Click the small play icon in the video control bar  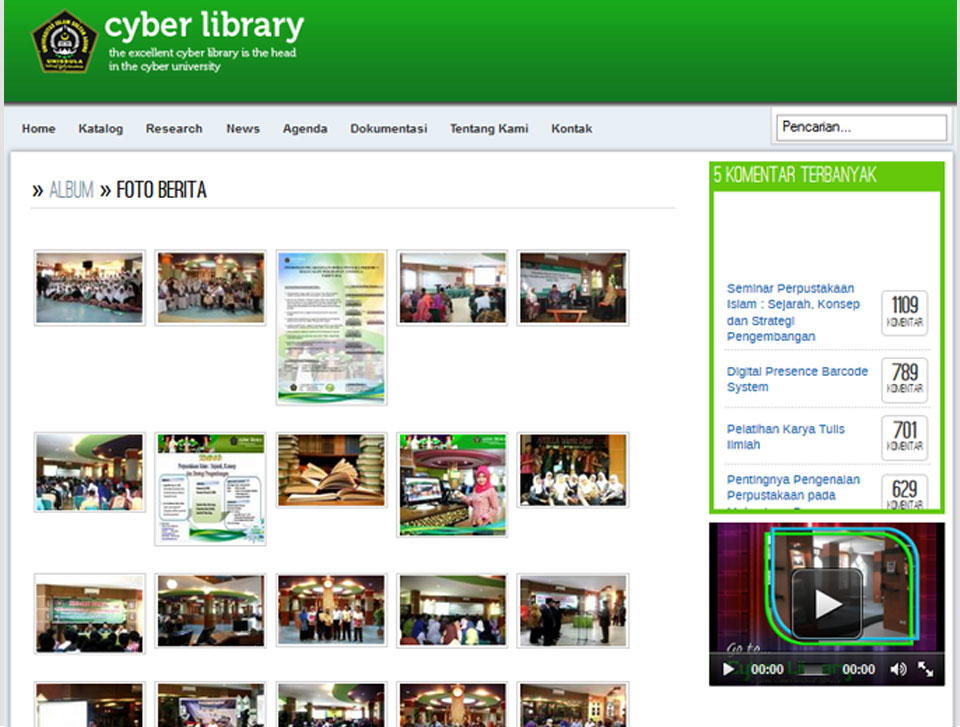(728, 669)
